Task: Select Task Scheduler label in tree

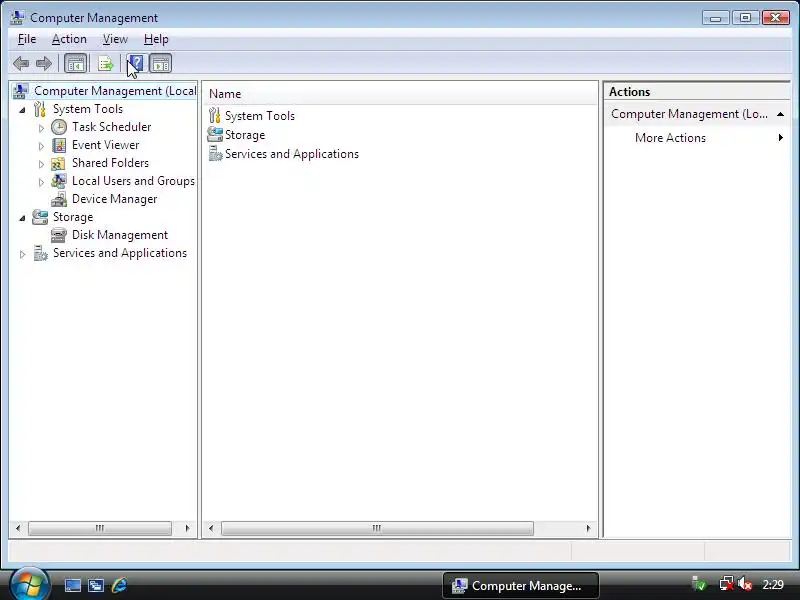Action: [x=111, y=127]
